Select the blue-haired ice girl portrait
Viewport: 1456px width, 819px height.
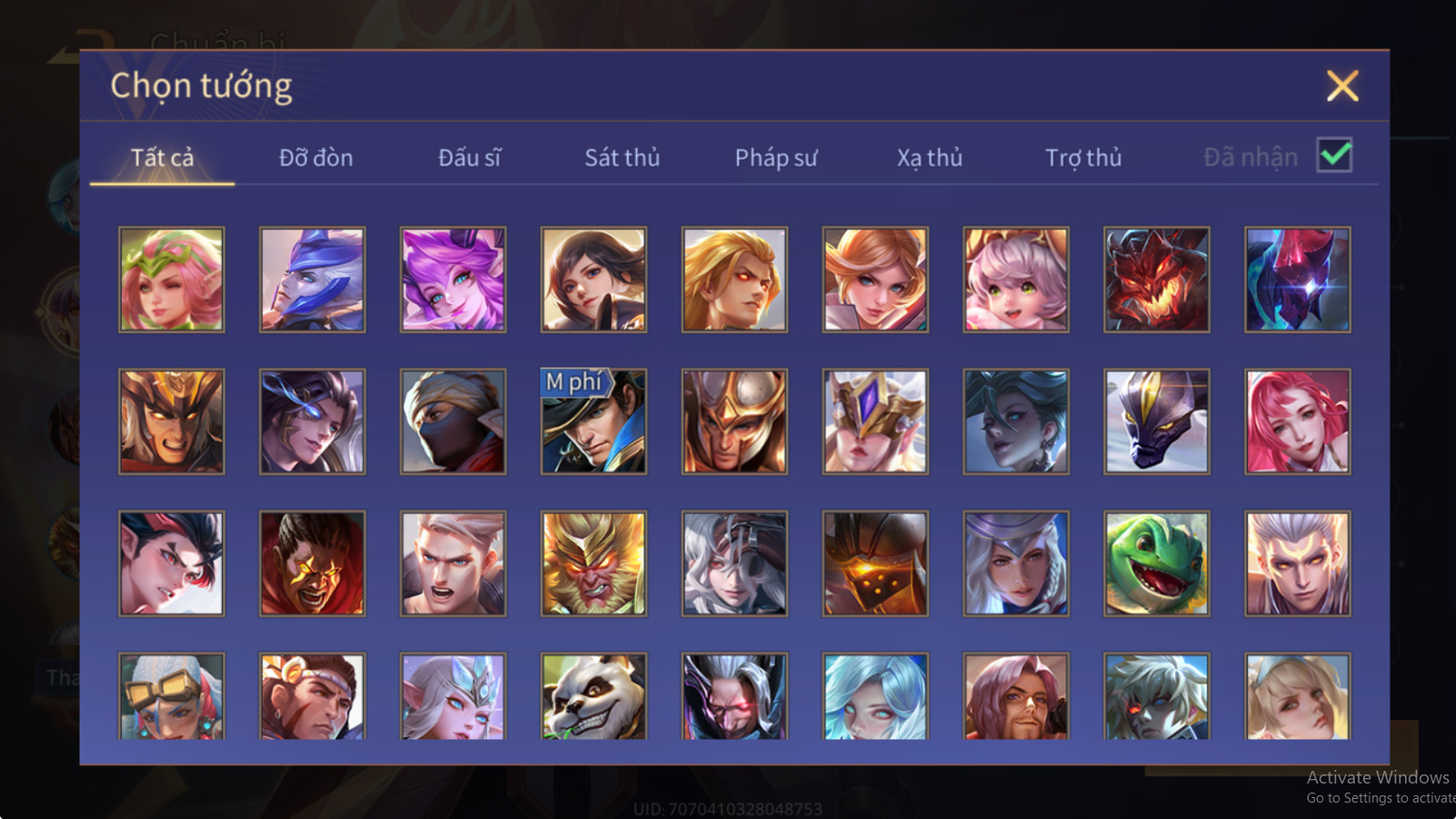pos(875,695)
